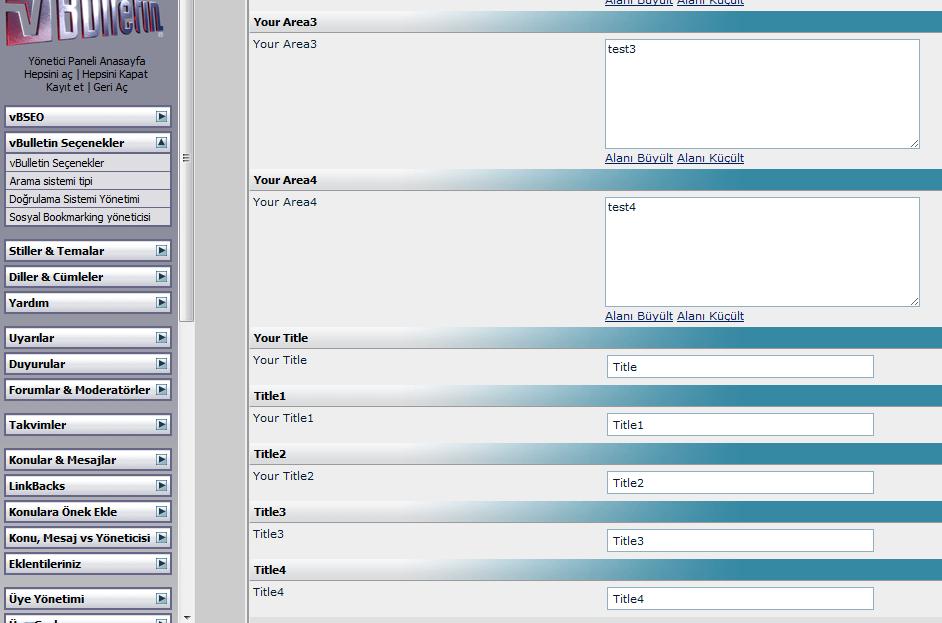Click the arrow icon beside Takvimler
Image resolution: width=942 pixels, height=623 pixels.
pyautogui.click(x=161, y=425)
